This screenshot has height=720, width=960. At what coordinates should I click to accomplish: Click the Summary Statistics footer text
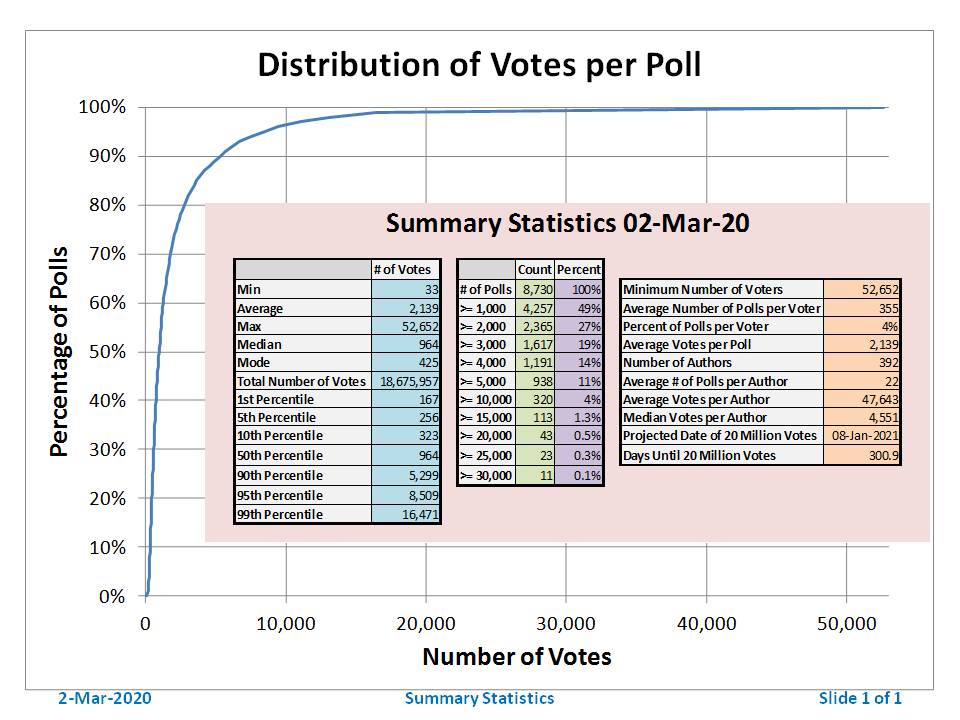coord(479,698)
